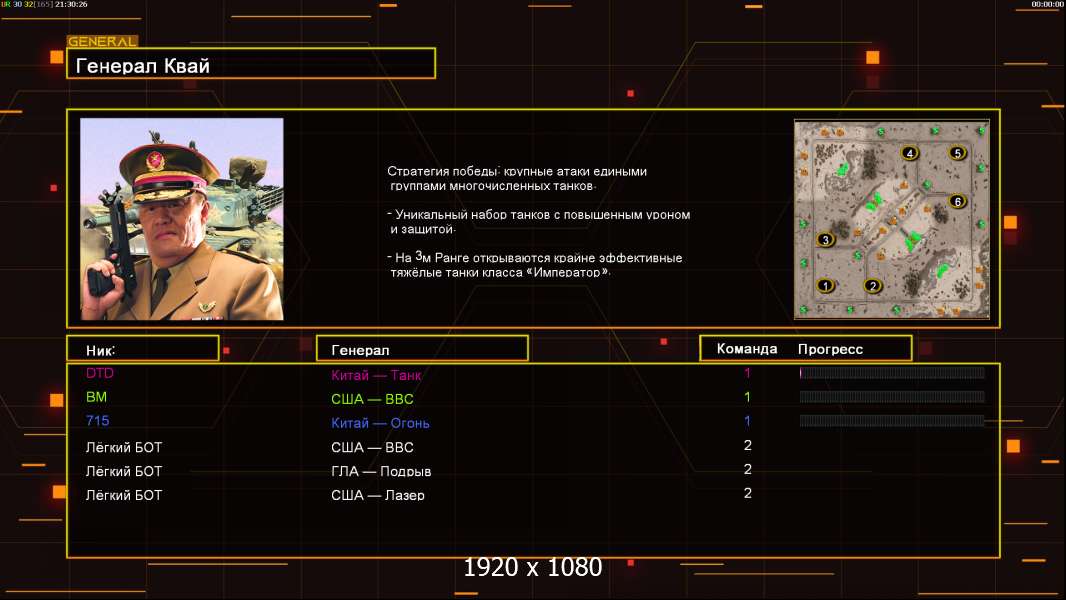1066x600 pixels.
Task: Select start position 6 marker on map
Action: click(x=957, y=201)
